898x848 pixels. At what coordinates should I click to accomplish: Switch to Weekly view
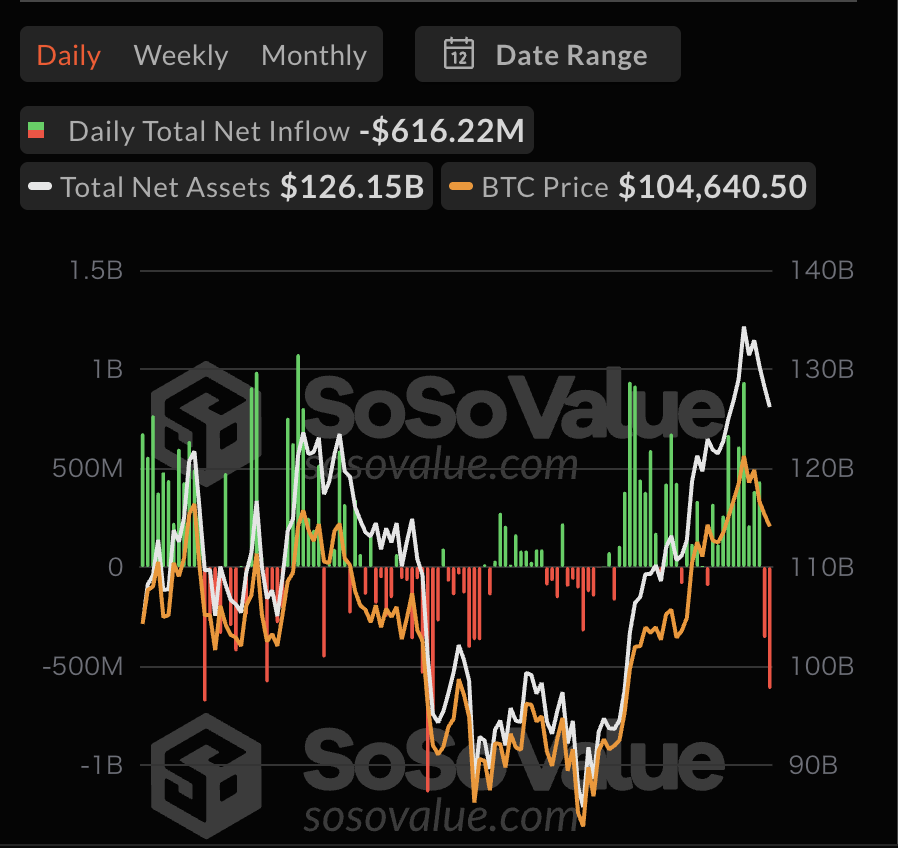click(x=181, y=55)
